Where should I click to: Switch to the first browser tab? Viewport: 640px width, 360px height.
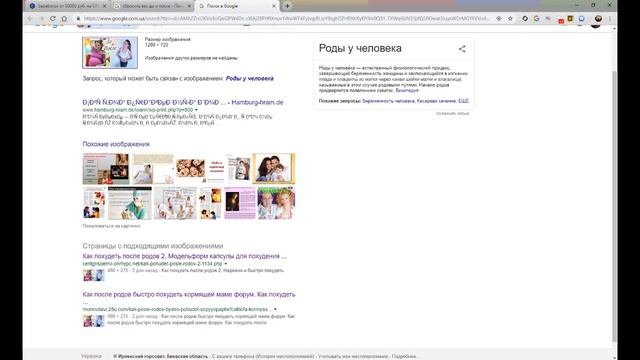(x=67, y=6)
